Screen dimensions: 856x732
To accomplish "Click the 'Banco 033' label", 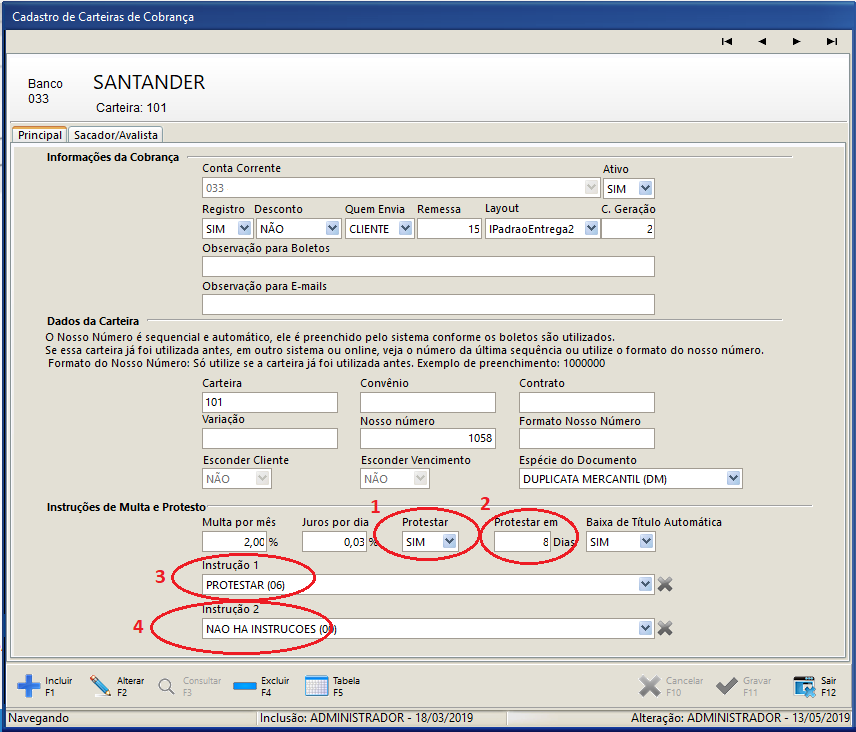I will coord(45,91).
